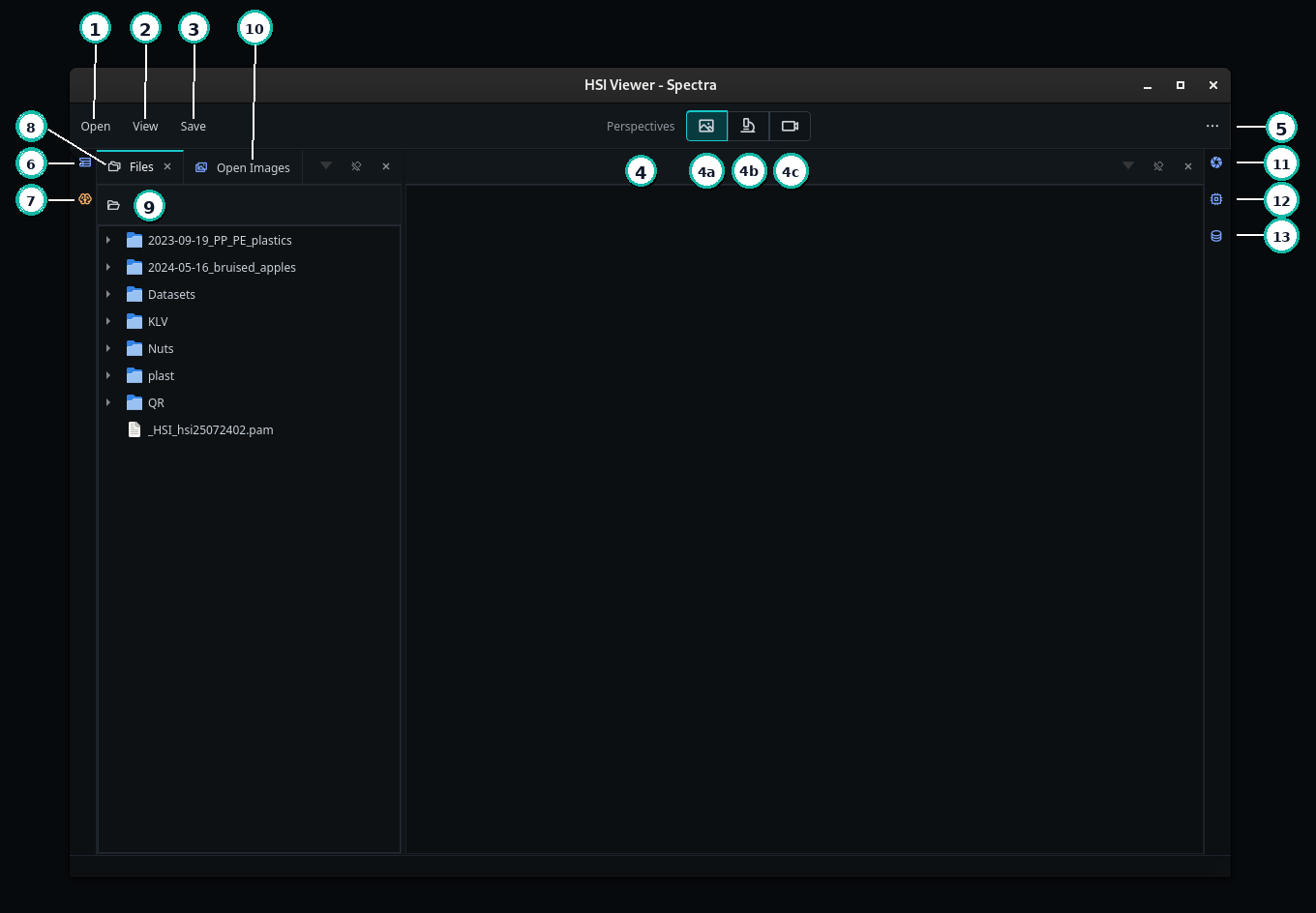This screenshot has width=1316, height=913.
Task: Click the blue list icon in left sidebar
Action: [x=85, y=162]
